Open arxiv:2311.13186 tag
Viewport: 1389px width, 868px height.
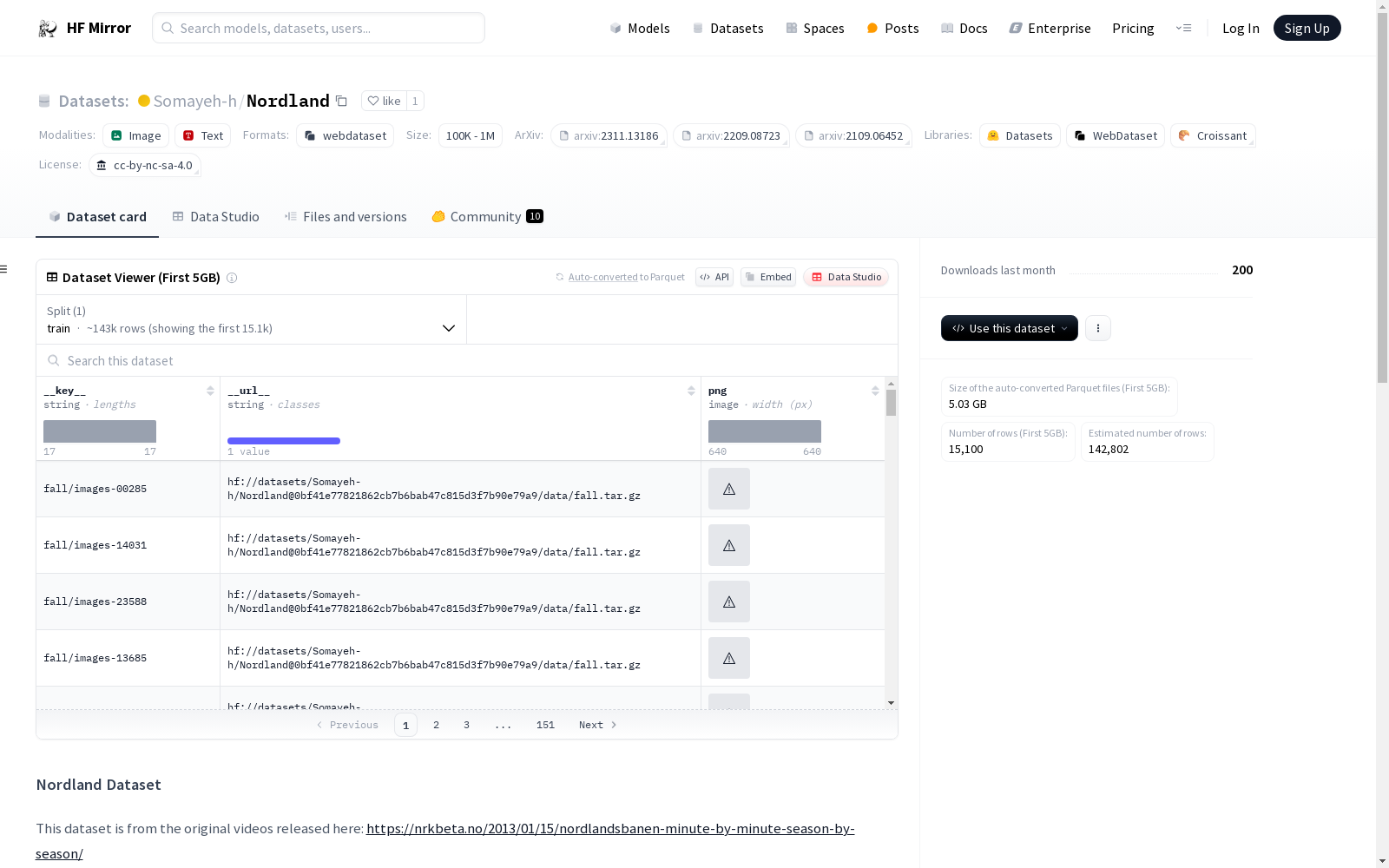(x=609, y=135)
